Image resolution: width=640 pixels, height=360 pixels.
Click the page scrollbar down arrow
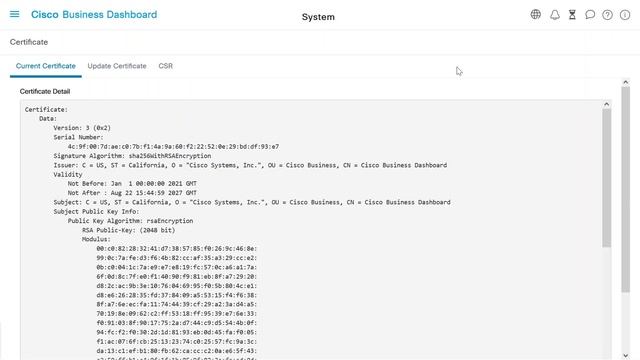coord(625,356)
